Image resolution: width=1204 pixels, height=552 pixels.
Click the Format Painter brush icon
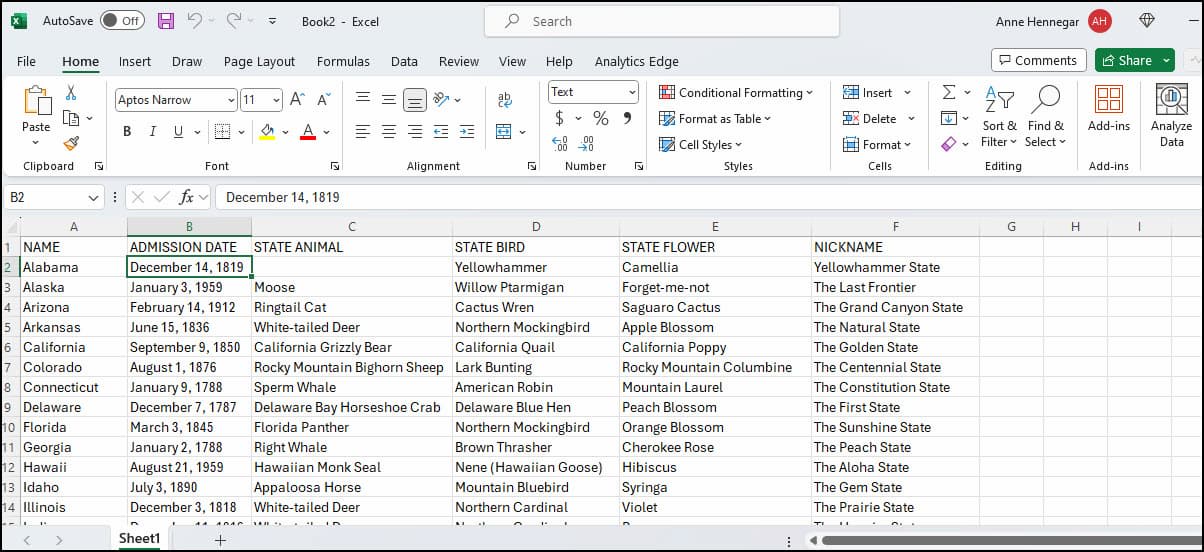point(71,143)
